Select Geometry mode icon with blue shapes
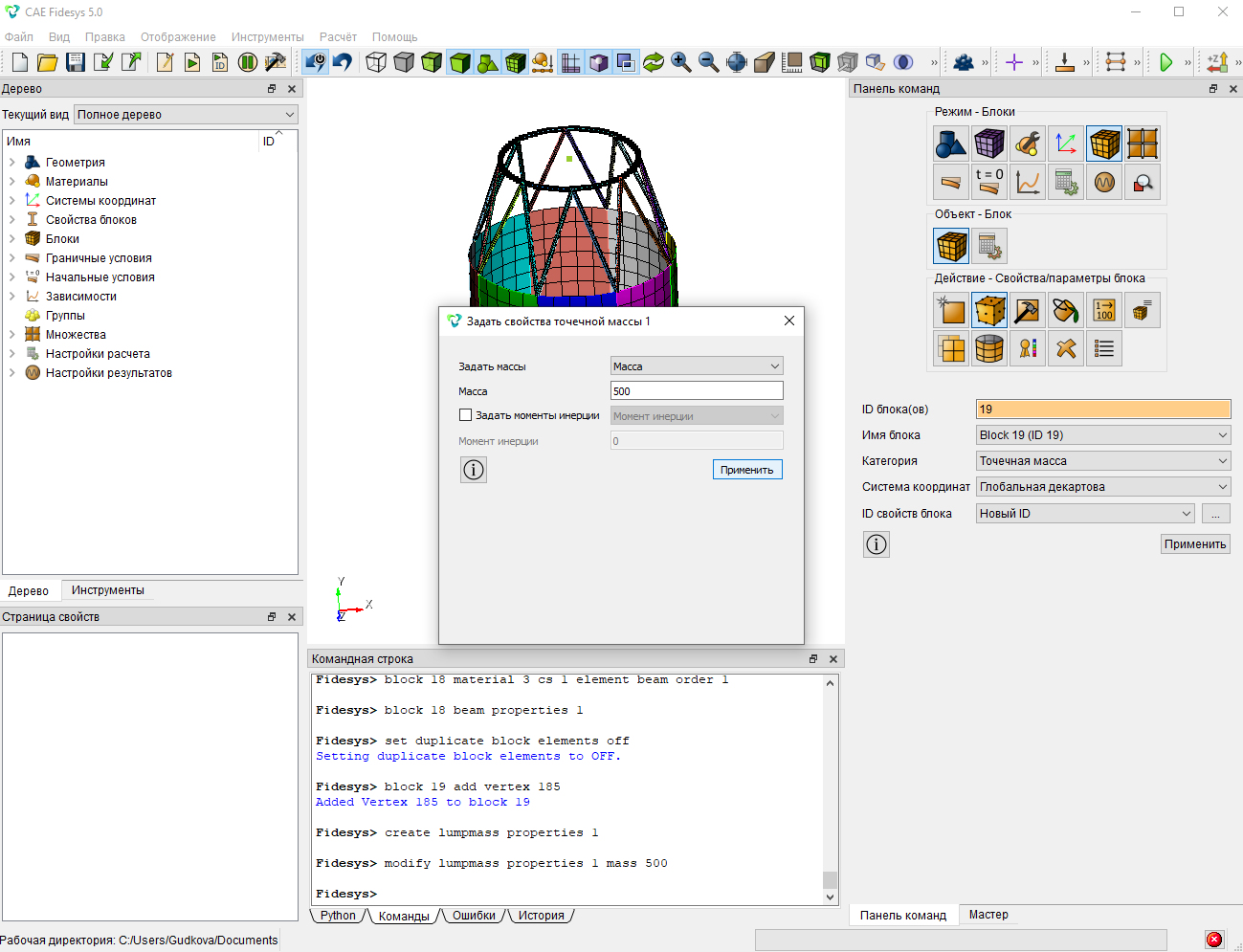1243x952 pixels. click(x=951, y=144)
